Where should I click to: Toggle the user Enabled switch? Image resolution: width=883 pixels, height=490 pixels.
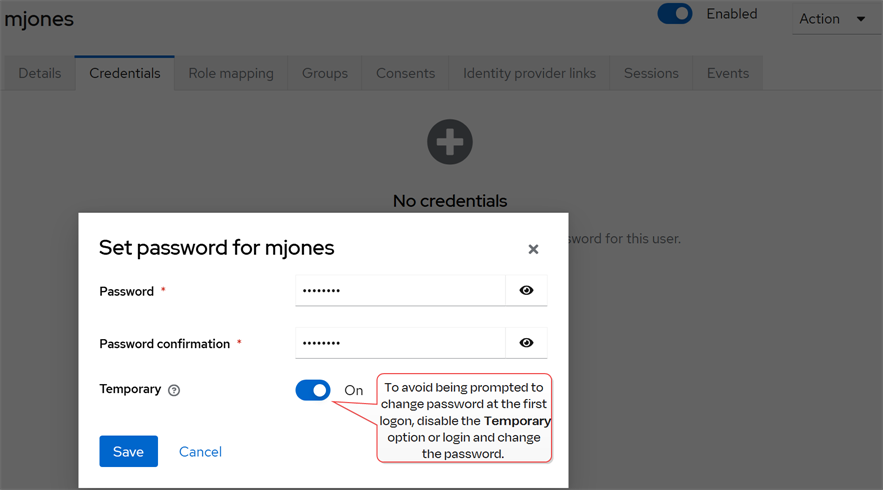click(675, 14)
